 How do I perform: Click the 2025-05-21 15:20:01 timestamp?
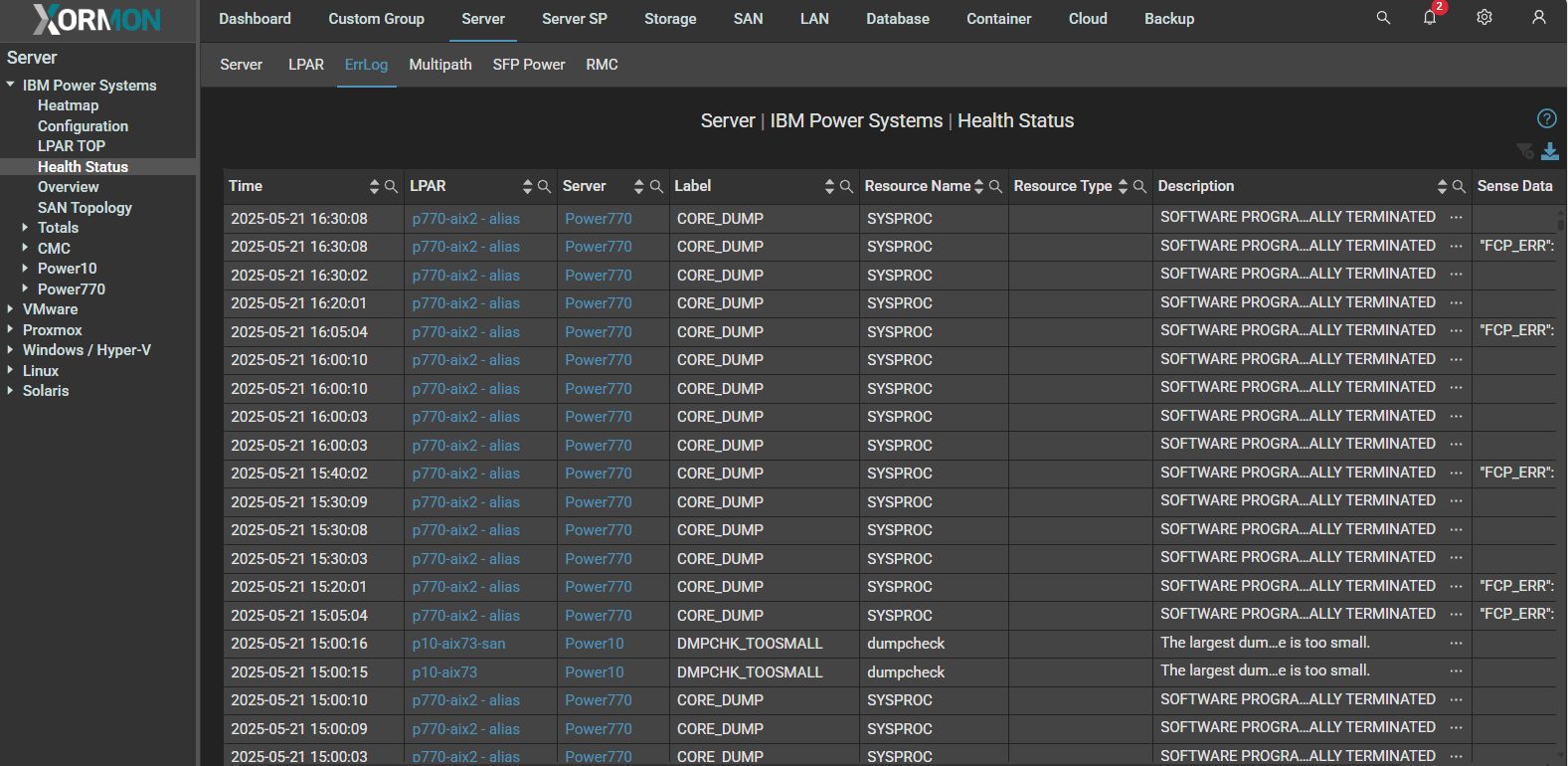coord(299,587)
